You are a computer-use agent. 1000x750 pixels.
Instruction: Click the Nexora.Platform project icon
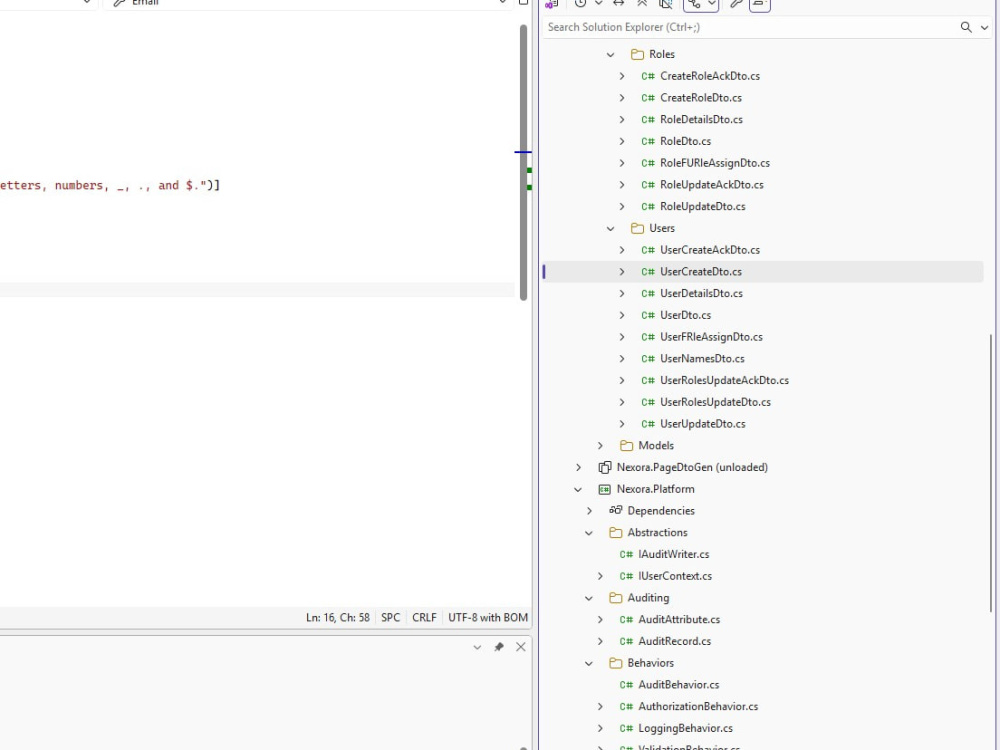[605, 489]
